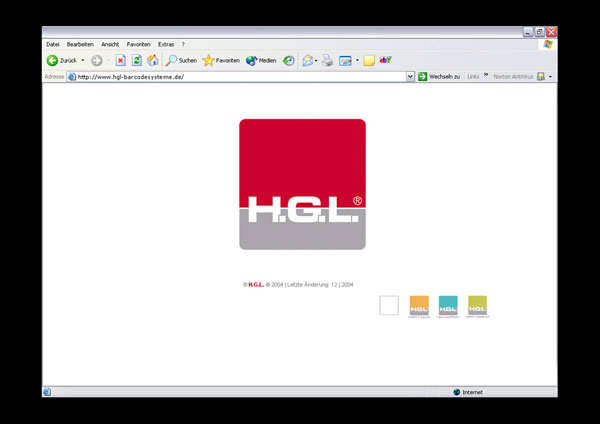The height and width of the screenshot is (424, 600).
Task: Open the Extras menu
Action: [166, 44]
